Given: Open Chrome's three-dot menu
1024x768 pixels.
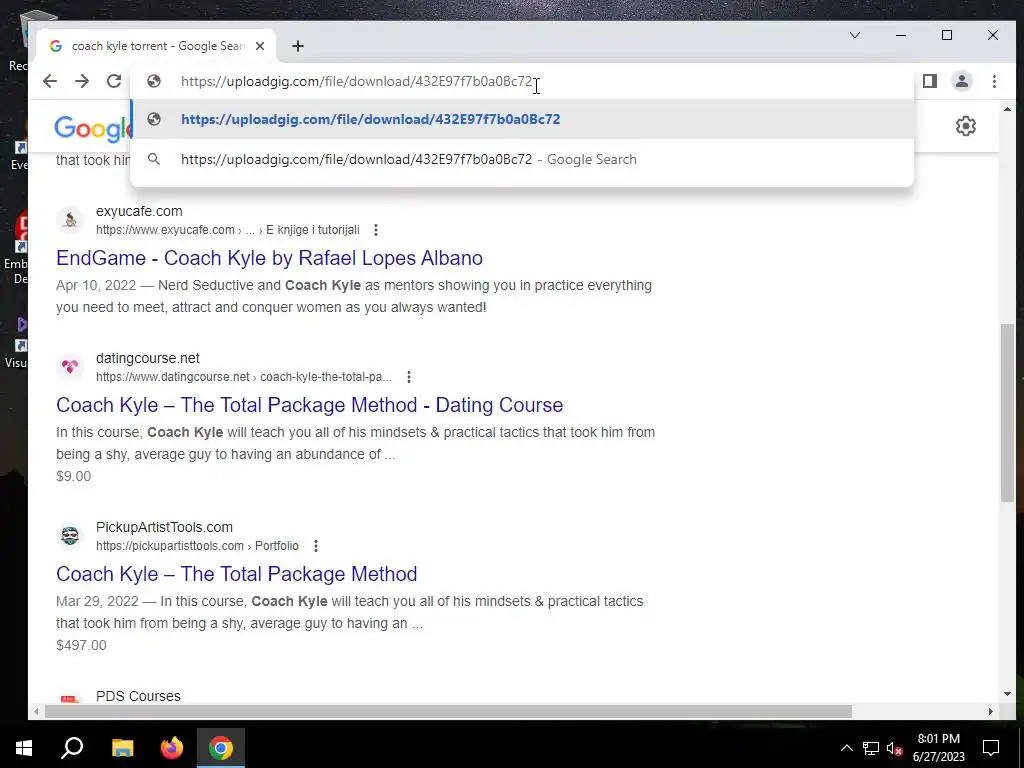Looking at the screenshot, I should 994,81.
